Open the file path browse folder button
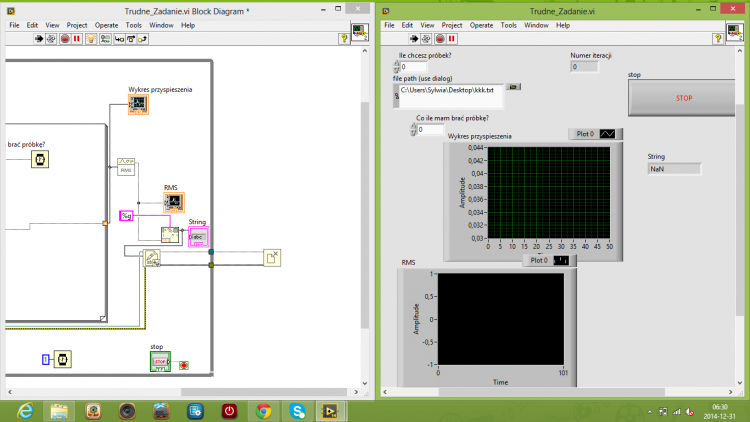This screenshot has height=422, width=750. (513, 87)
